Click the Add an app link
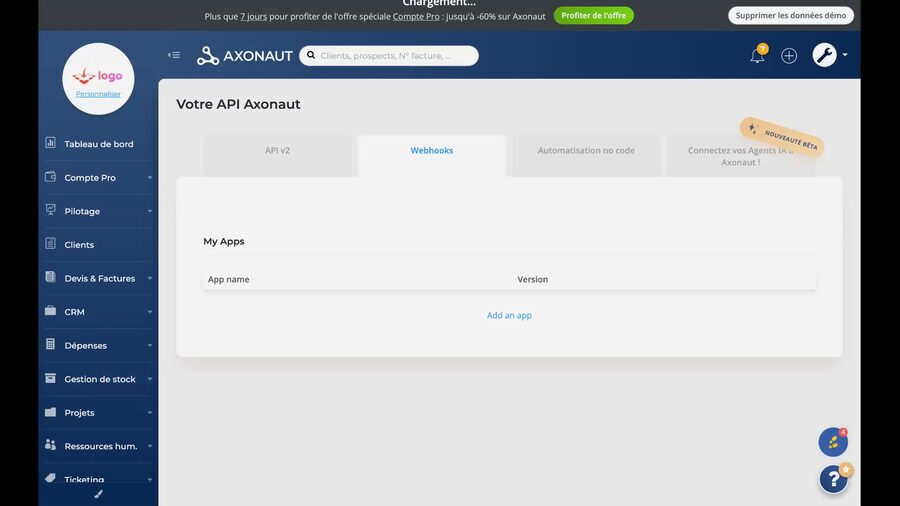Screen dimensions: 900x506 (509, 315)
